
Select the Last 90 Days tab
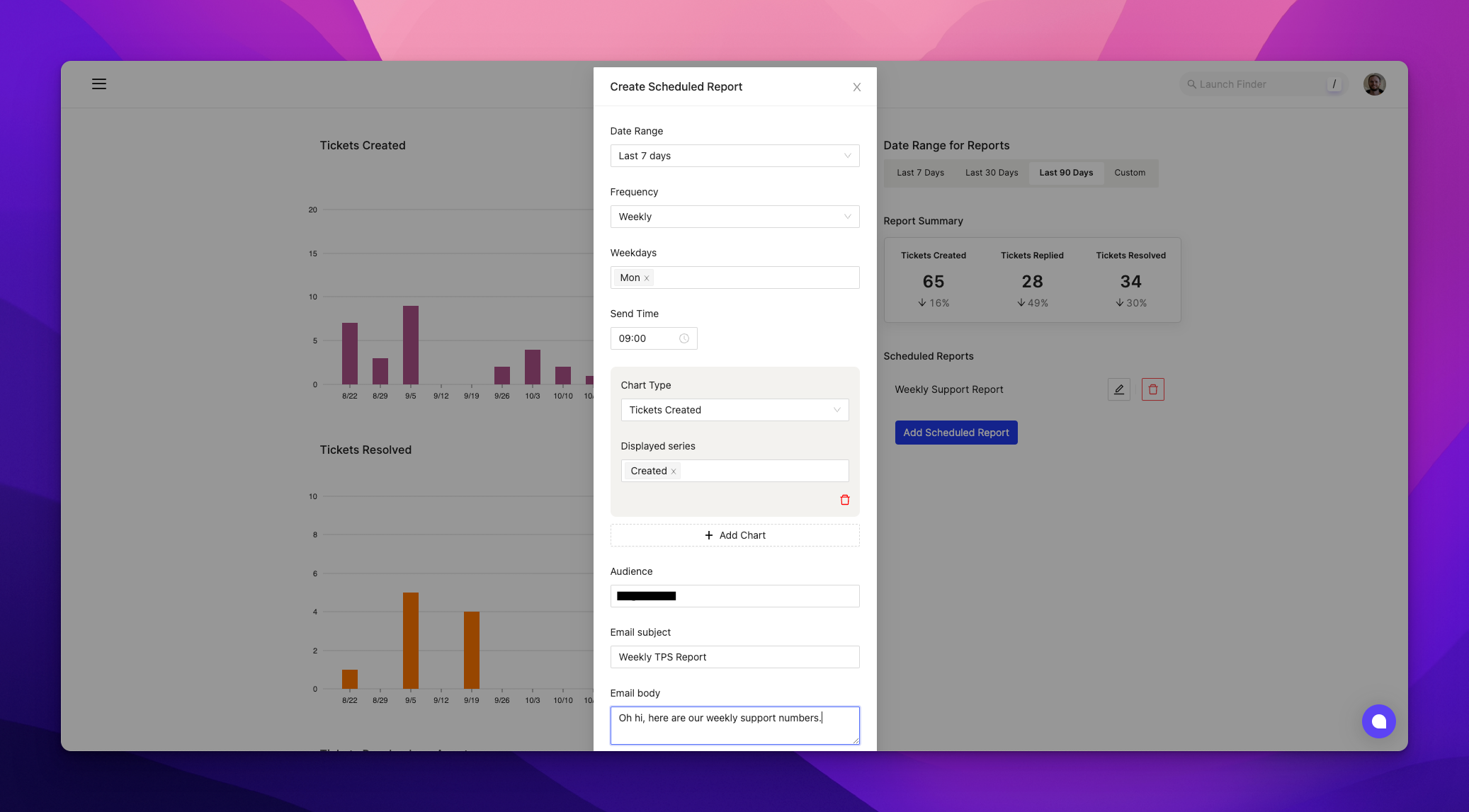point(1066,173)
